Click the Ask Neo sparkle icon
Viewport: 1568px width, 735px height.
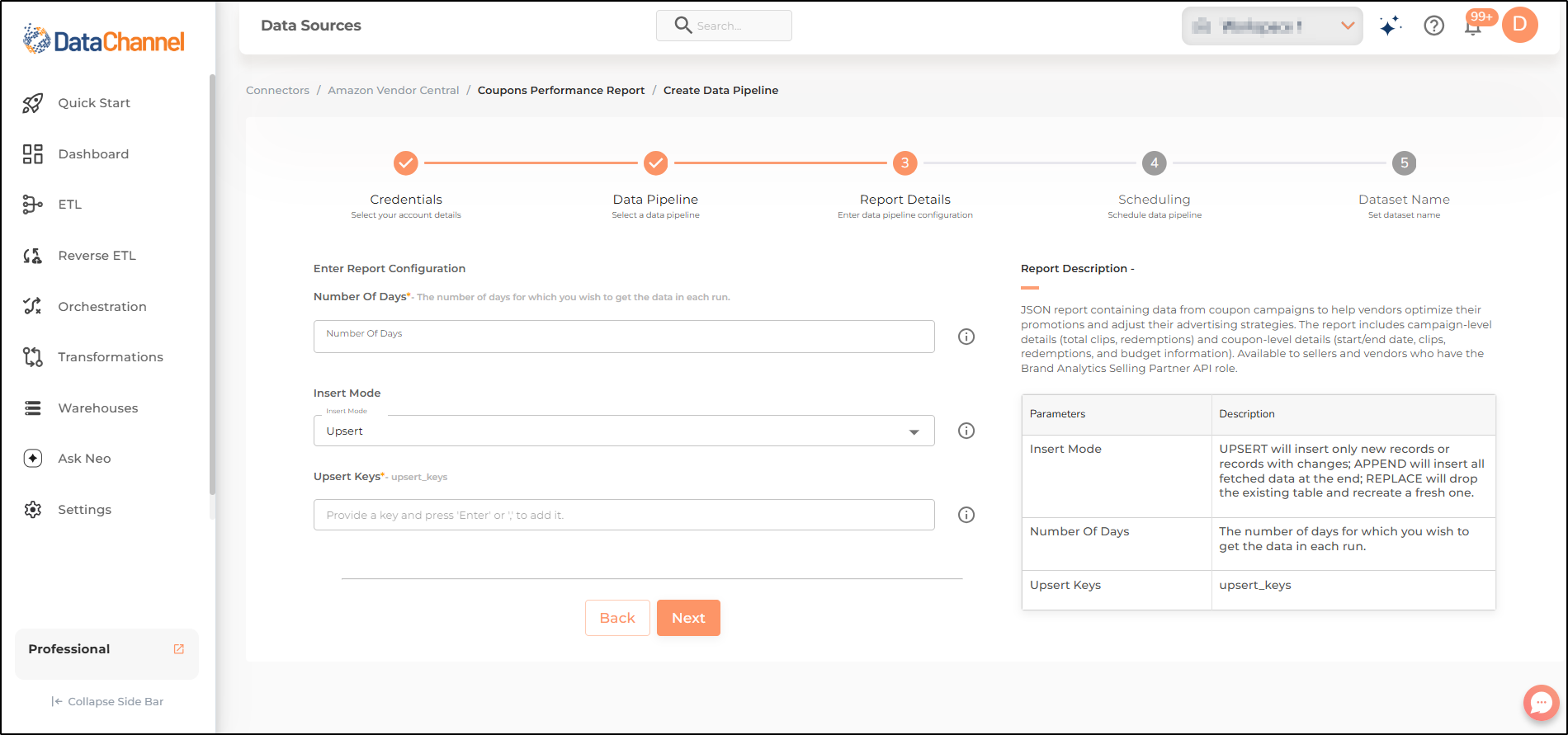[x=33, y=459]
